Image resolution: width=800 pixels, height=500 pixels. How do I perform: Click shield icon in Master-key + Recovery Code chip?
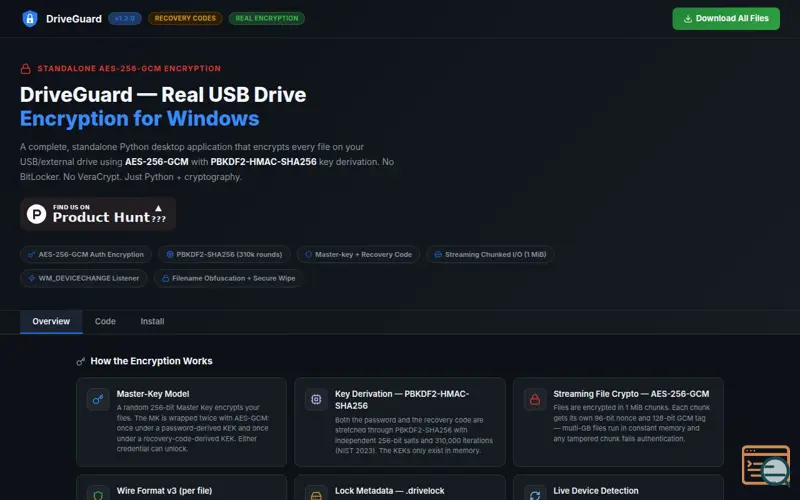(x=309, y=254)
